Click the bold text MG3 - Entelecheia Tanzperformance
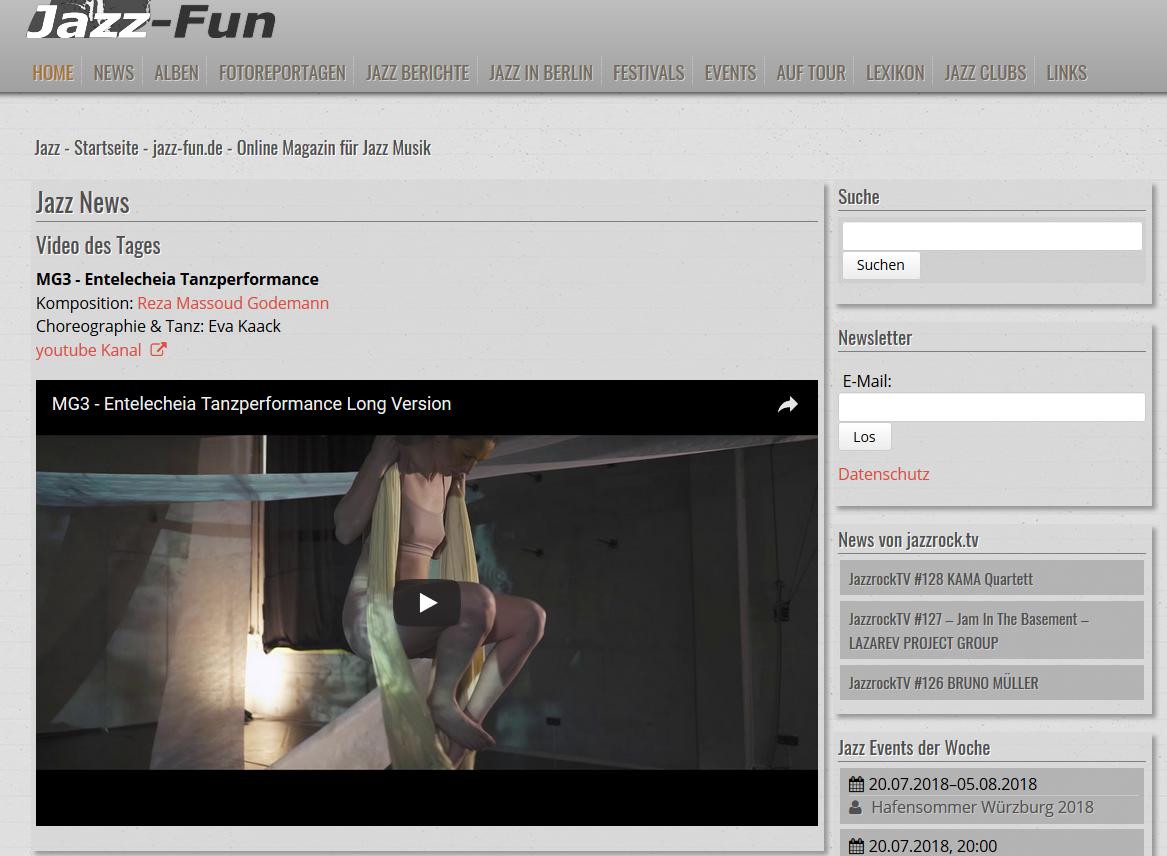 [177, 279]
